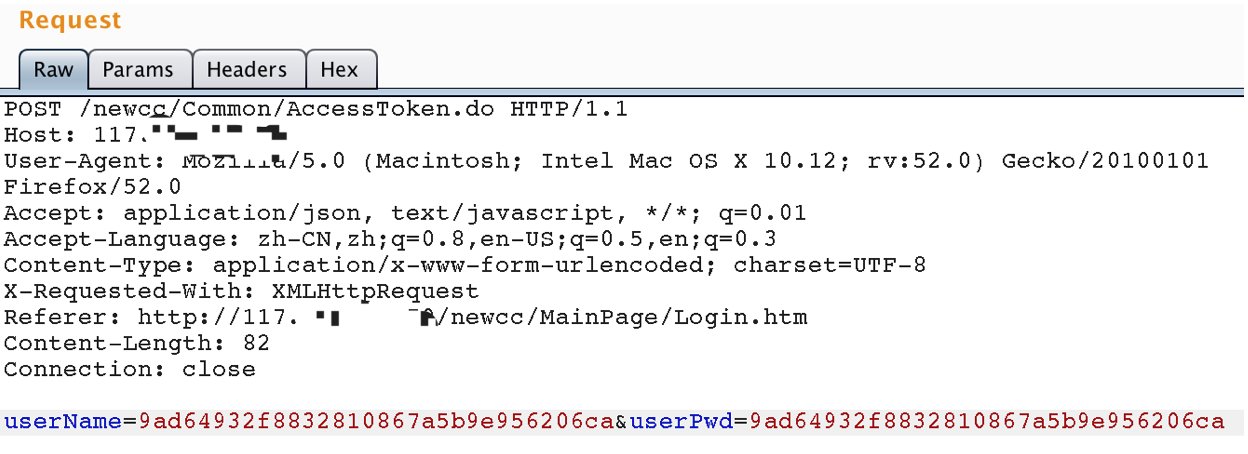The height and width of the screenshot is (454, 1248).
Task: Click the Connection: close line
Action: (x=129, y=369)
